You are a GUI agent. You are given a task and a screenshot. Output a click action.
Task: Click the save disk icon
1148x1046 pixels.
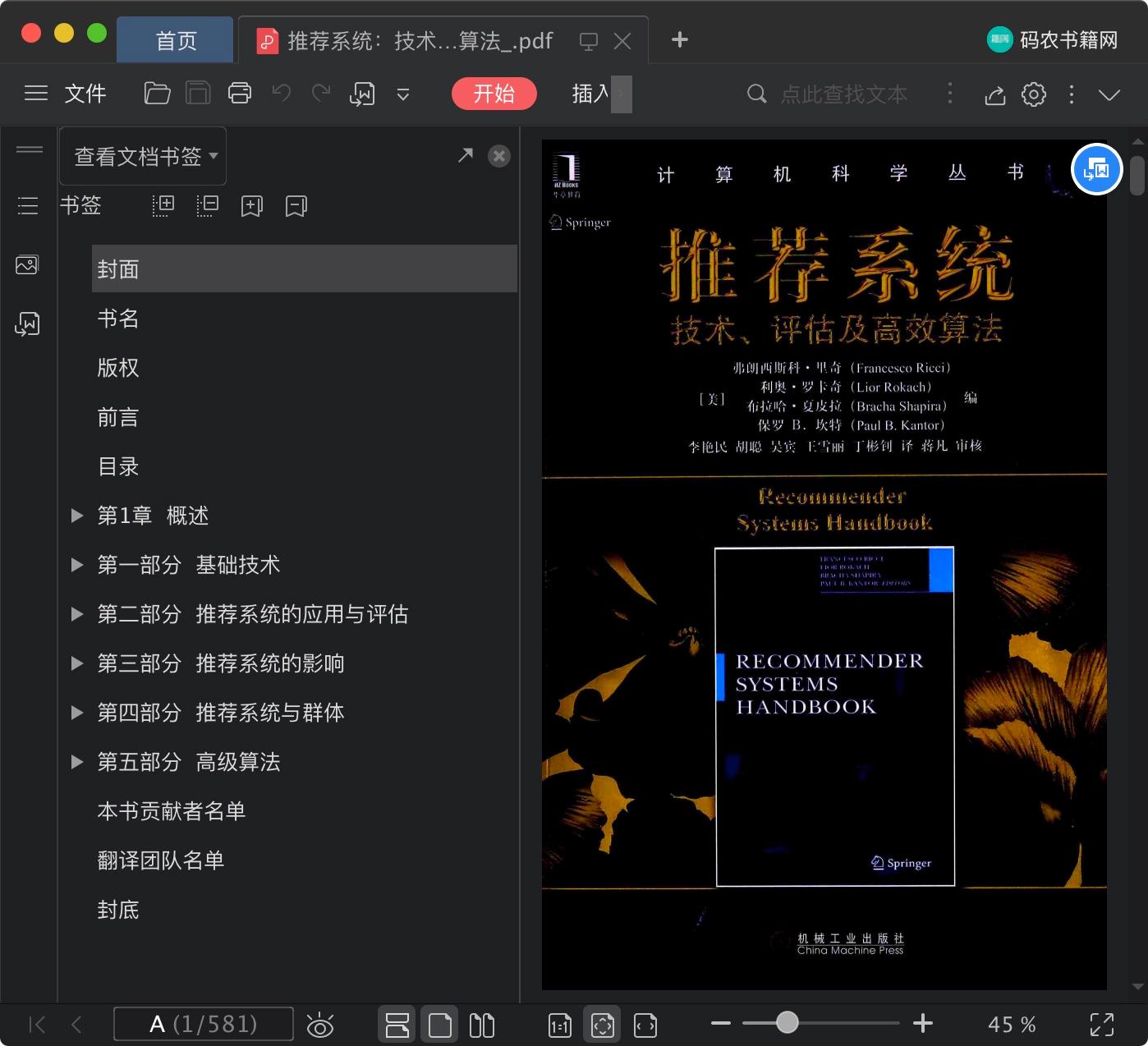[198, 94]
